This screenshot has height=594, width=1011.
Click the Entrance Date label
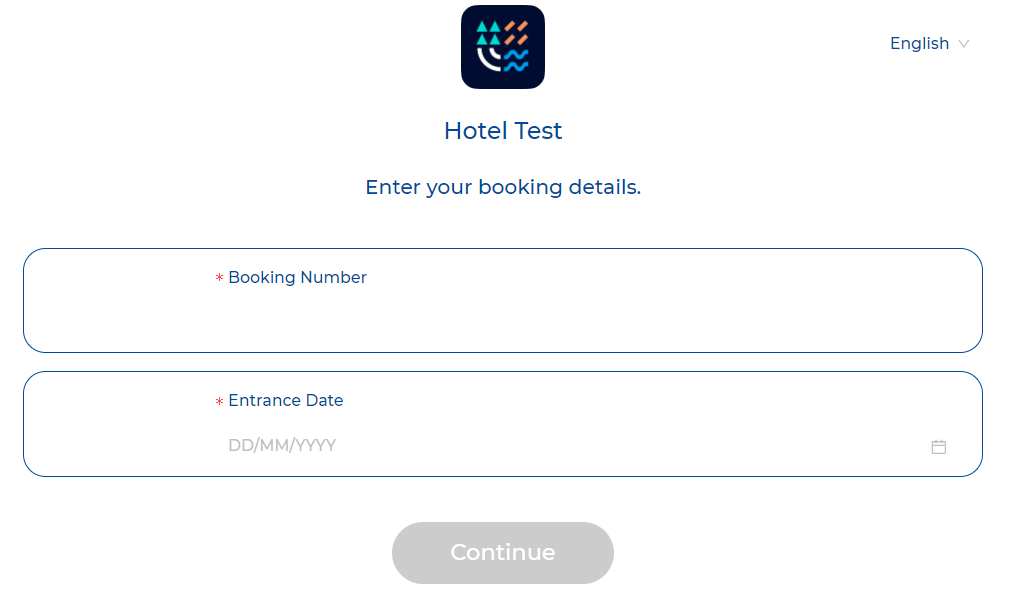pyautogui.click(x=286, y=401)
